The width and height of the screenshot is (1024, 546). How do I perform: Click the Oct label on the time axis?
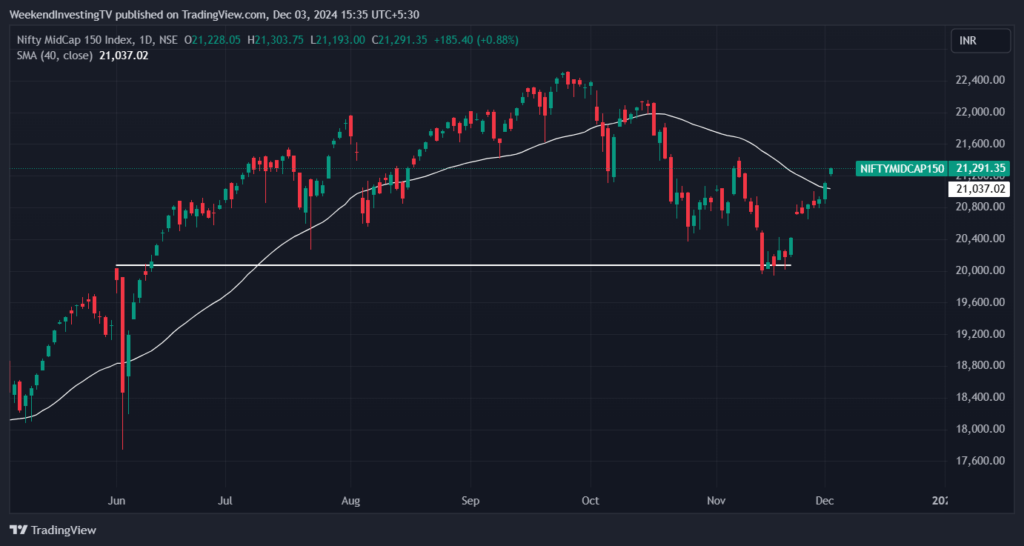[x=590, y=501]
